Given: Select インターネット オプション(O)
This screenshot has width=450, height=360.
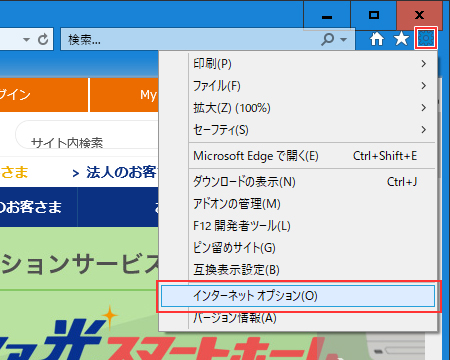Looking at the screenshot, I should pos(298,296).
